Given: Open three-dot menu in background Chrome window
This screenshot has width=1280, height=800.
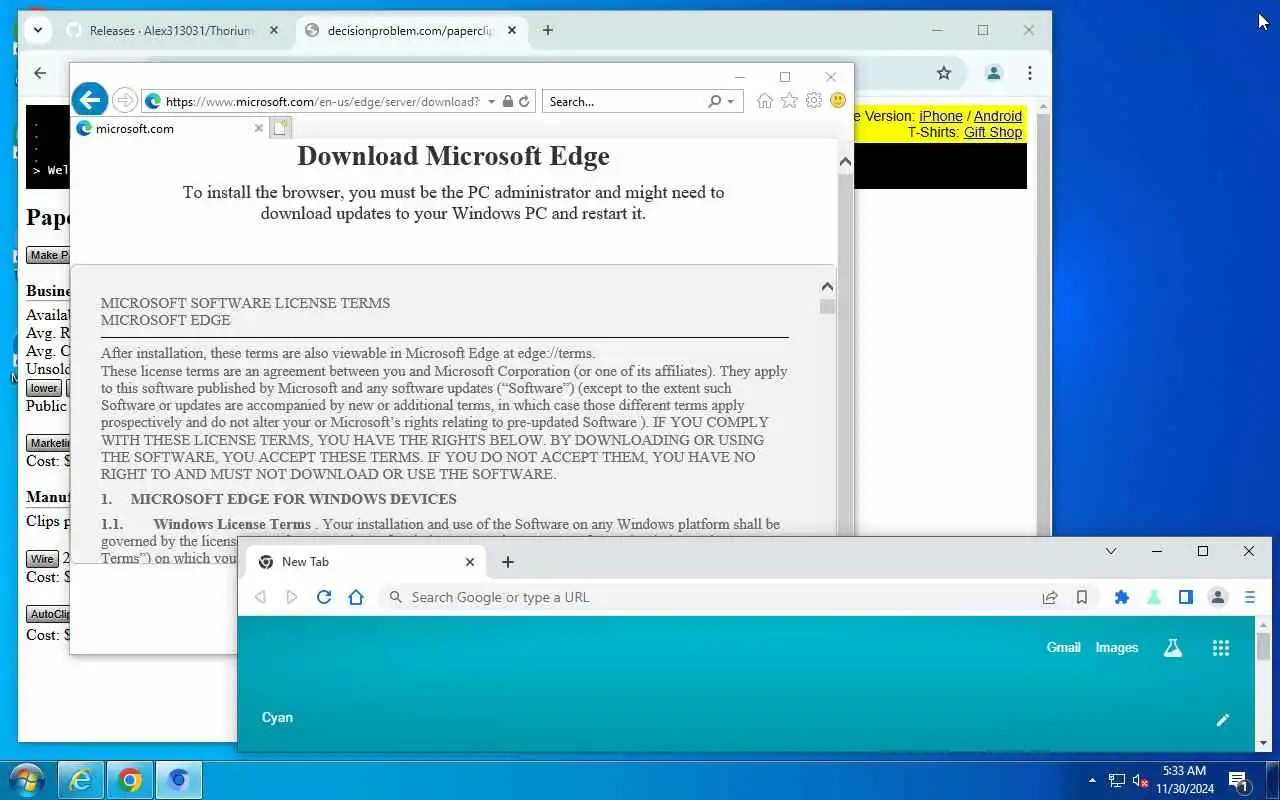Looking at the screenshot, I should click(x=1030, y=73).
